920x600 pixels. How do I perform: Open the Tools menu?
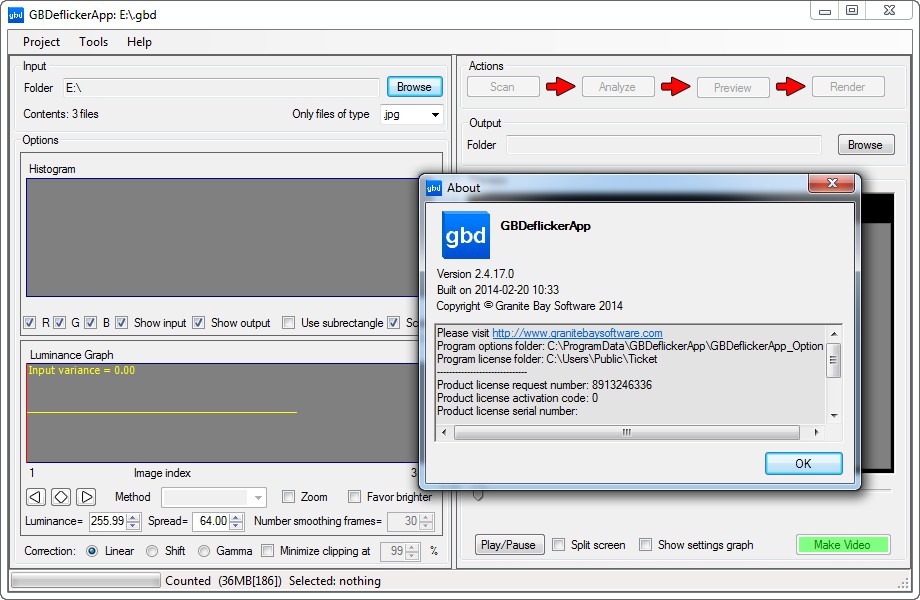click(94, 42)
